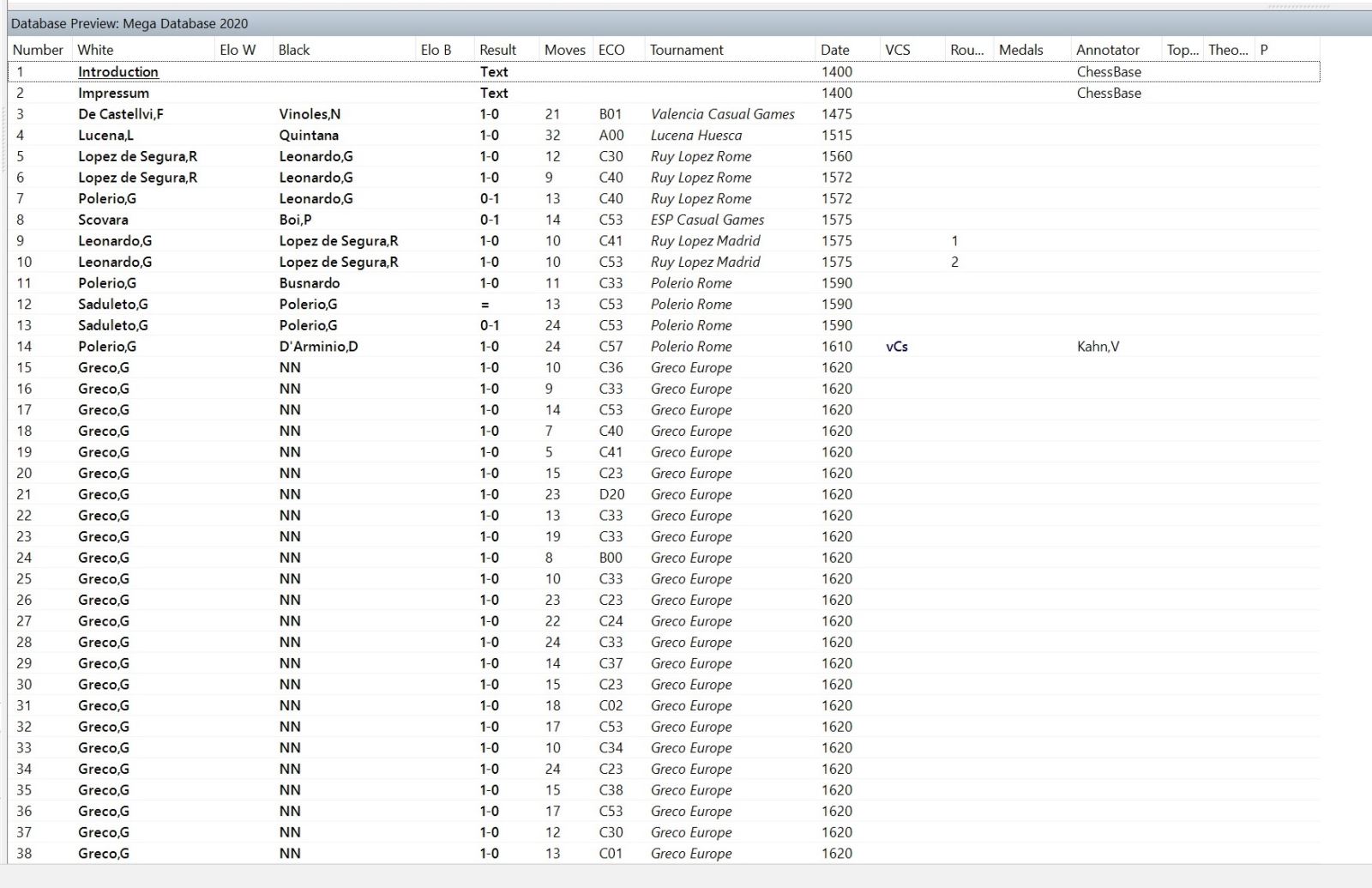Sort by the Tournament column header
The height and width of the screenshot is (888, 1372).
[x=686, y=50]
